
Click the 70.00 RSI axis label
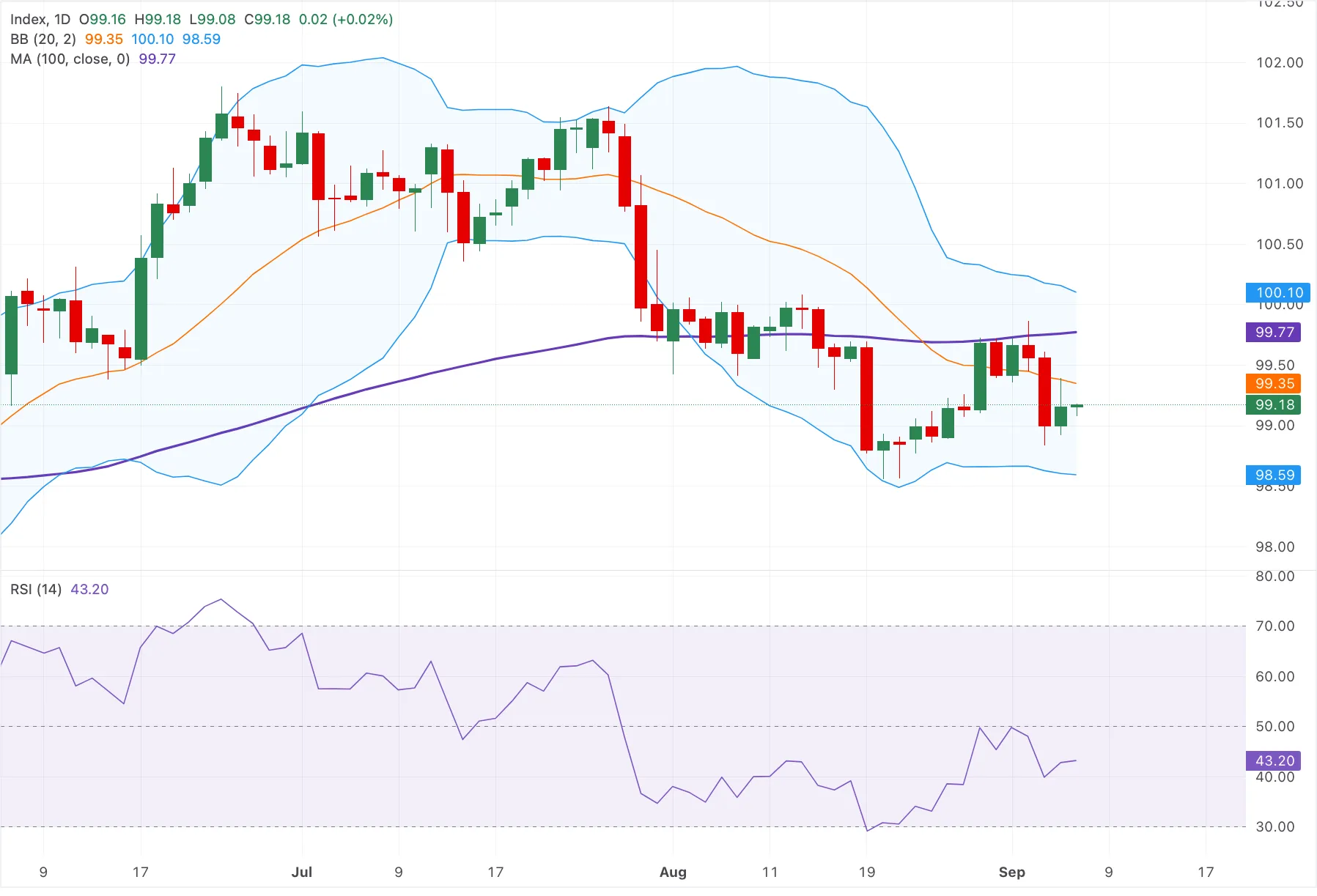(x=1275, y=626)
